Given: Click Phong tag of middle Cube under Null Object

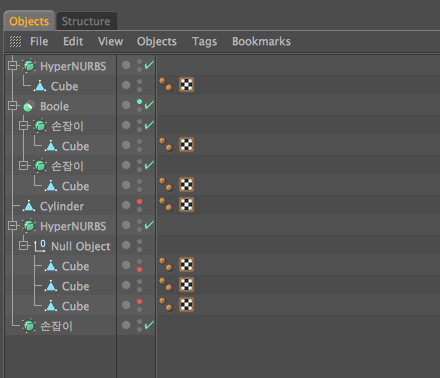Looking at the screenshot, I should click(x=166, y=285).
